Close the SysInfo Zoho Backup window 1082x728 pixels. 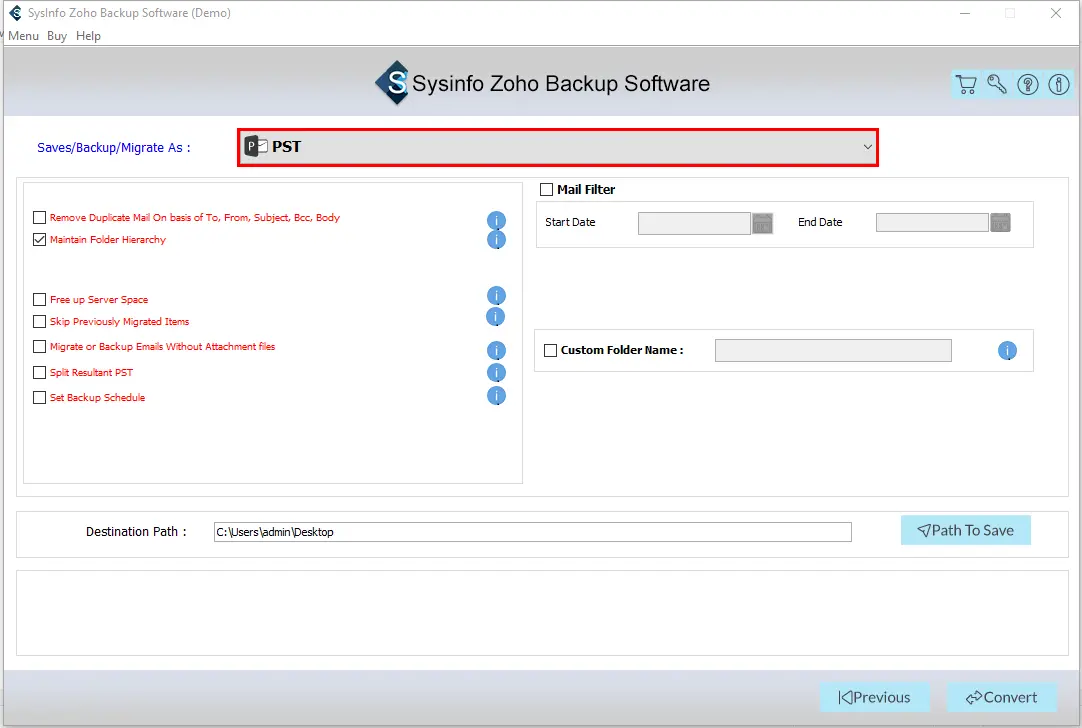(x=1056, y=13)
